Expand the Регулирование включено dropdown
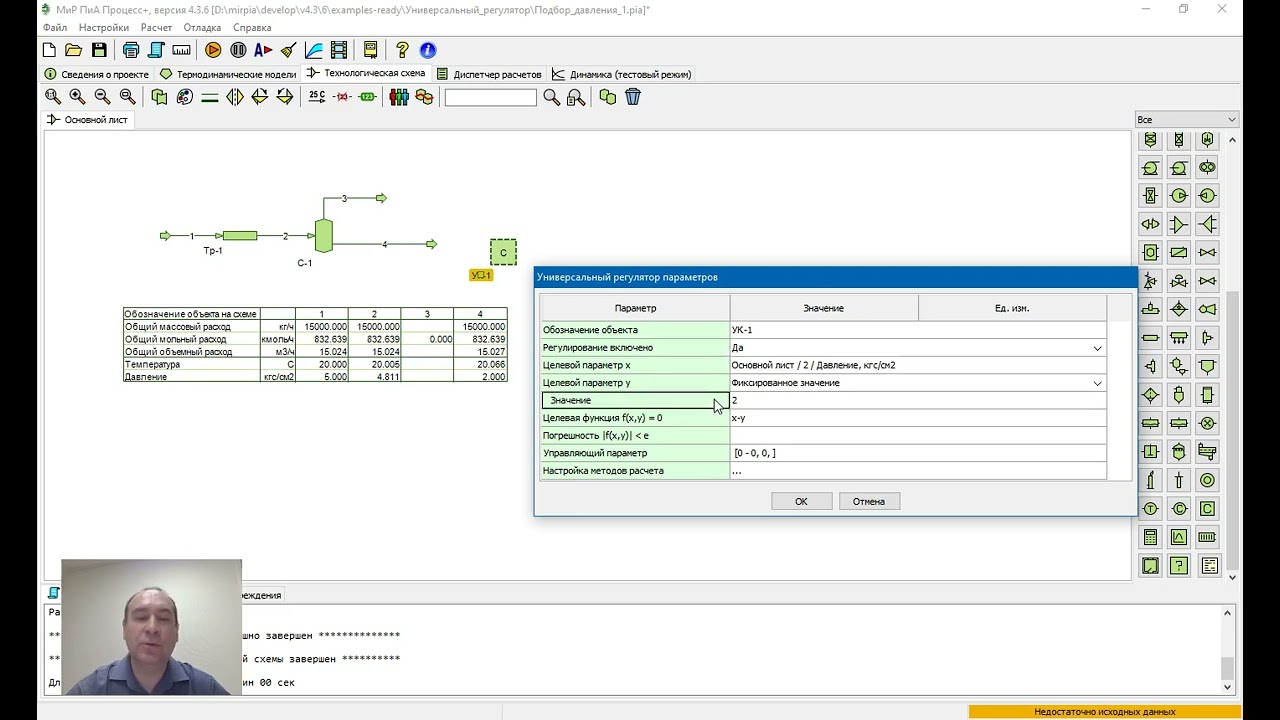Viewport: 1280px width, 720px height. point(1097,348)
